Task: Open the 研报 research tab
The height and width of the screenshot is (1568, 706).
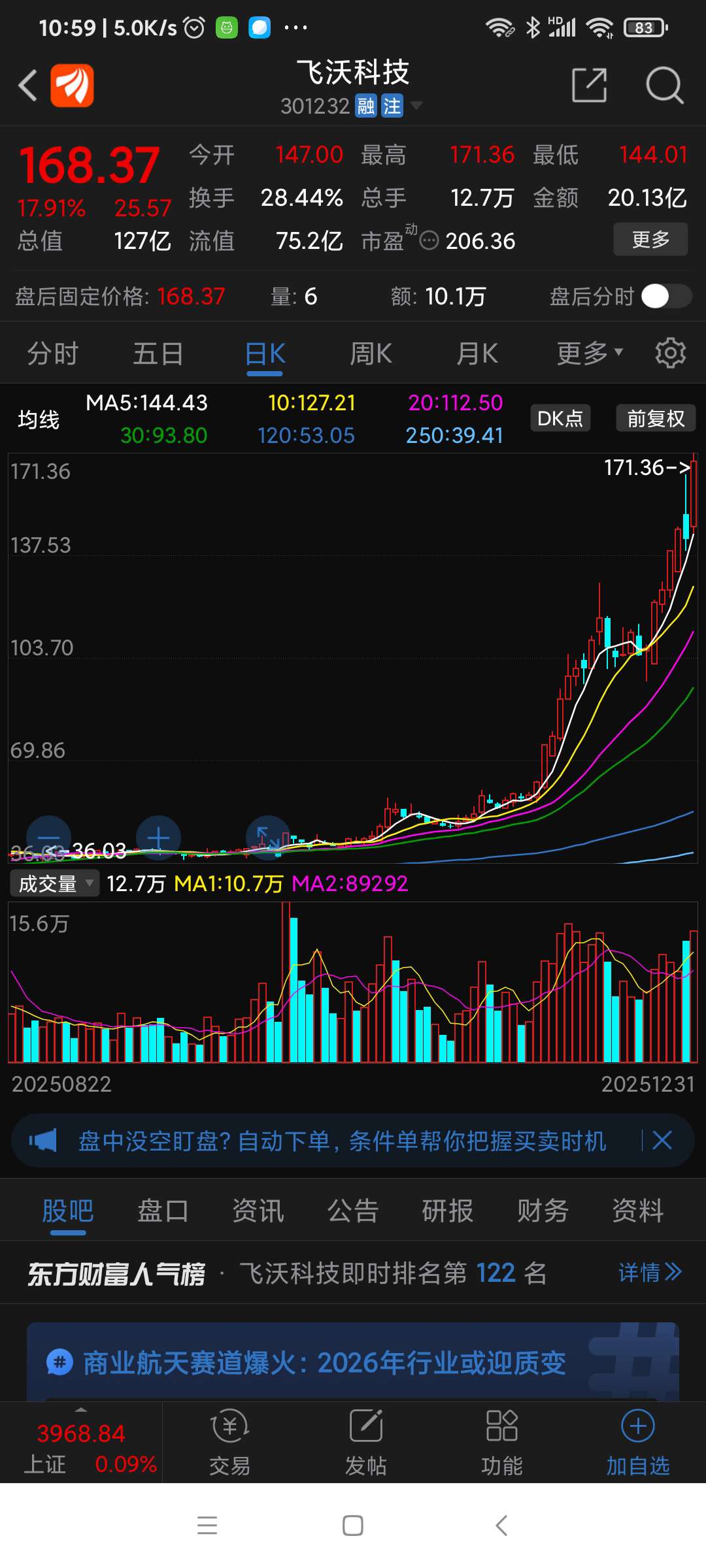Action: pyautogui.click(x=448, y=1211)
